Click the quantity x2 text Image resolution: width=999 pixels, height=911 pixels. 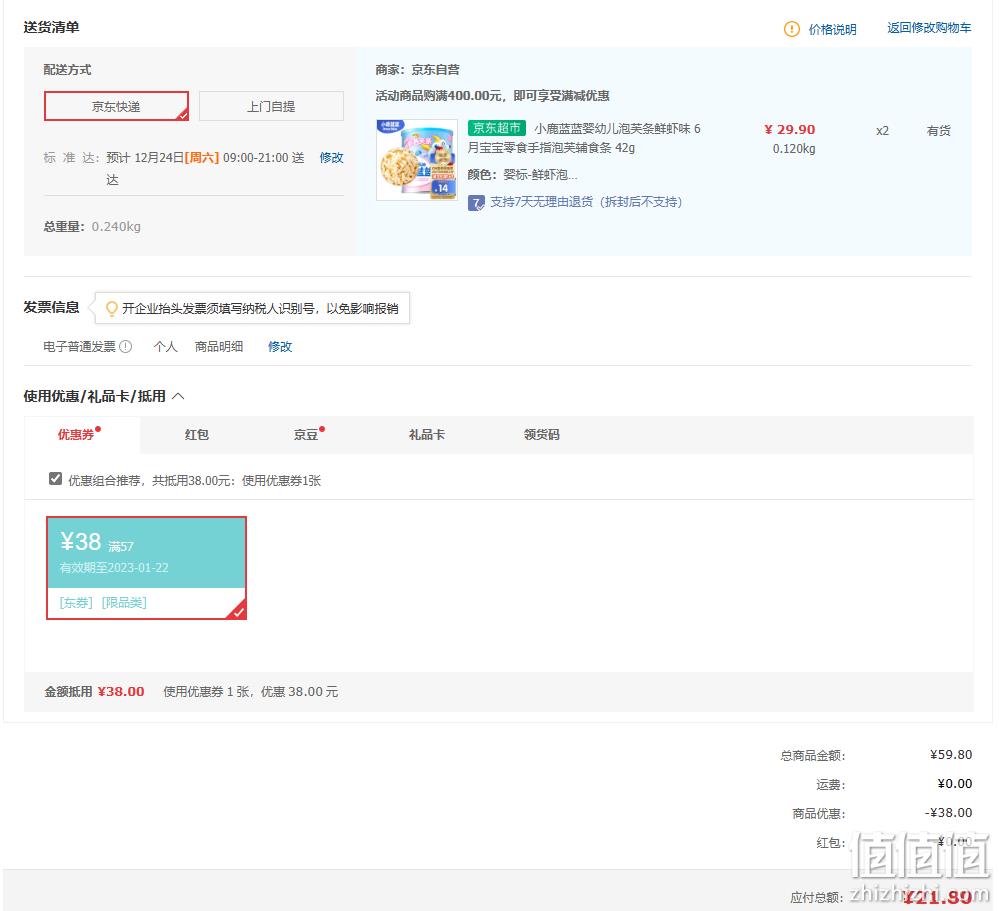[x=882, y=131]
